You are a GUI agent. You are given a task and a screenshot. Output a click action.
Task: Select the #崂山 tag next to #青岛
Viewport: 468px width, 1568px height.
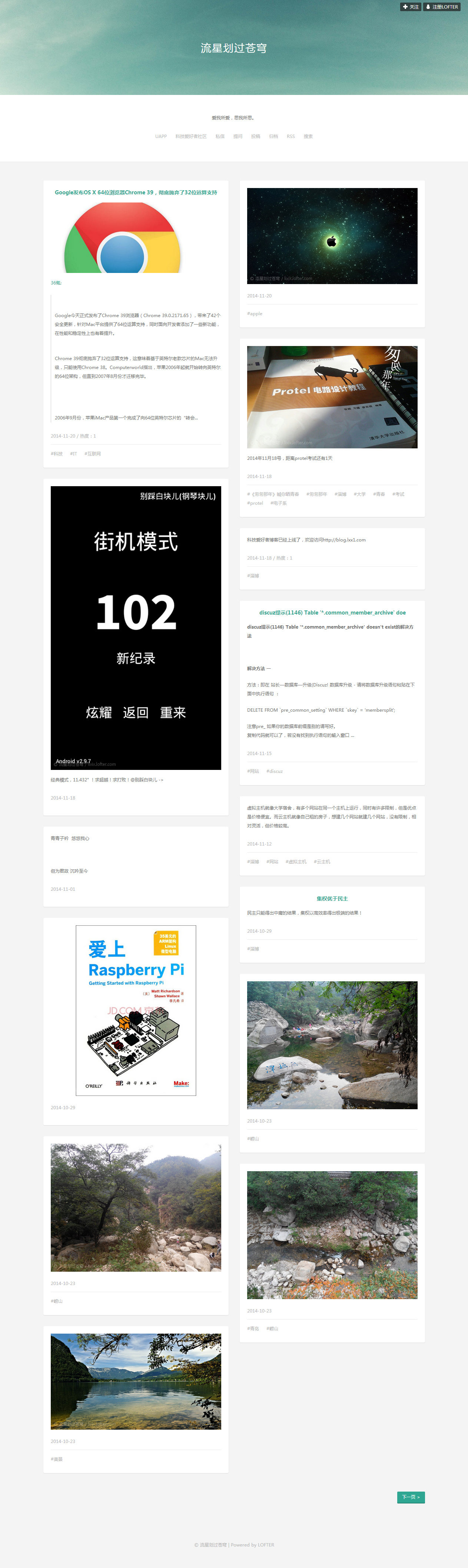click(272, 1328)
